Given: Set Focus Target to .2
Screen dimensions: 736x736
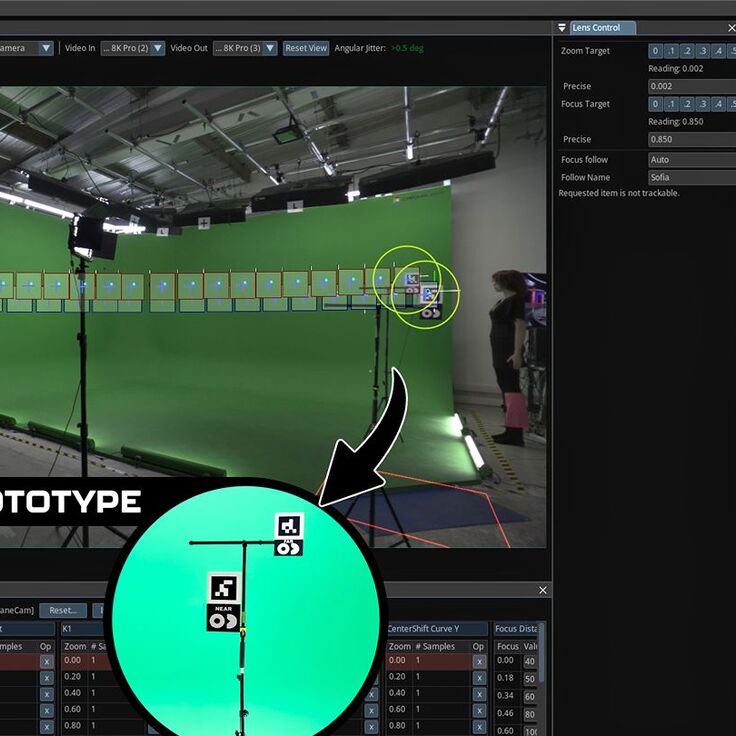Looking at the screenshot, I should tap(687, 104).
